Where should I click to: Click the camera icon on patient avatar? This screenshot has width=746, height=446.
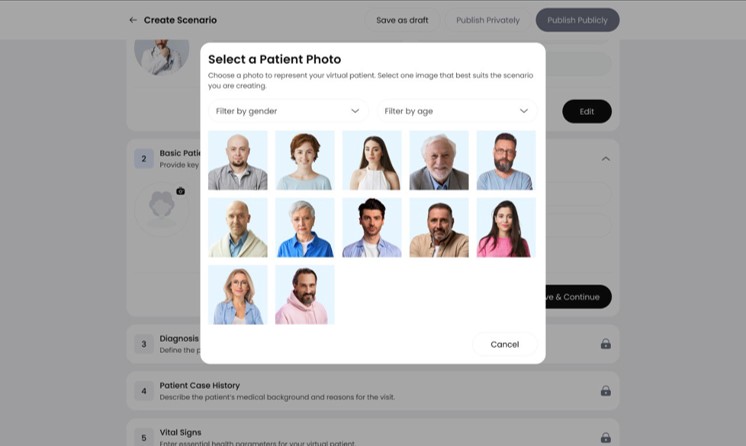(x=180, y=191)
